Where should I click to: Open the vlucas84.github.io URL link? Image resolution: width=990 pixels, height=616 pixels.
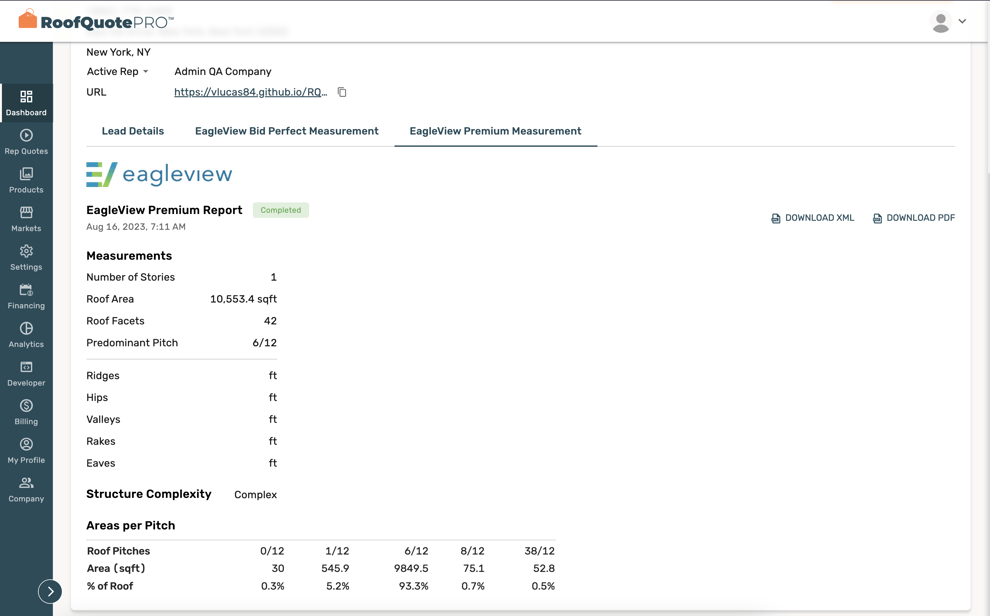pyautogui.click(x=251, y=92)
